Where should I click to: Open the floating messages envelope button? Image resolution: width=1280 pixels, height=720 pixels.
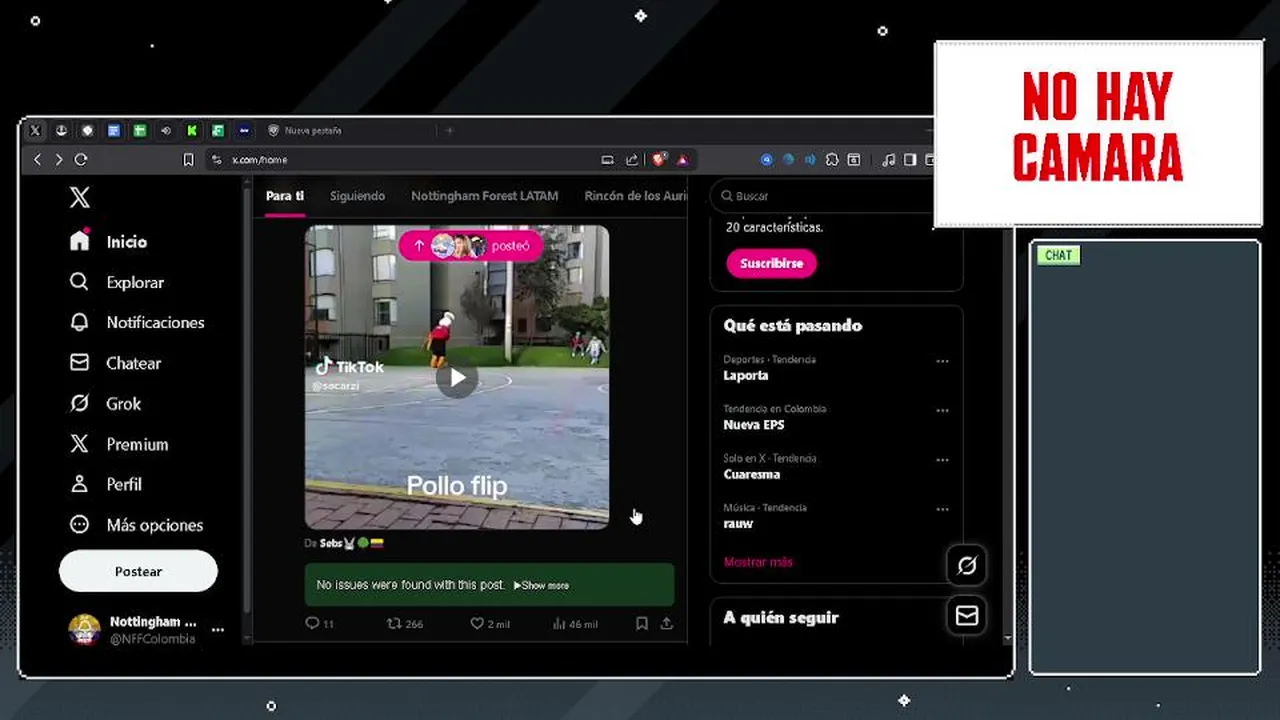967,617
